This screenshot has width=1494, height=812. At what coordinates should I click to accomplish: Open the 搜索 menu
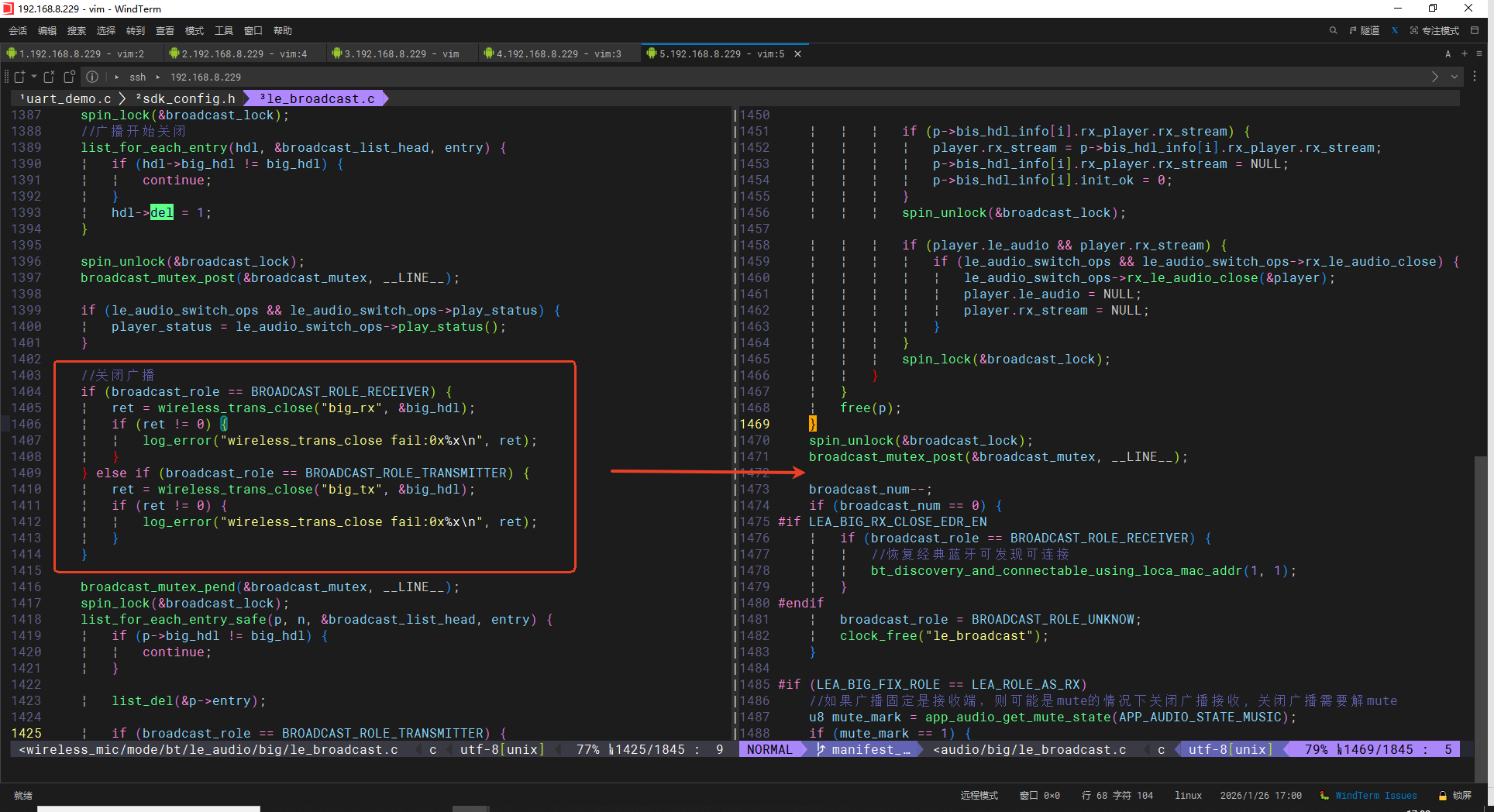(77, 30)
